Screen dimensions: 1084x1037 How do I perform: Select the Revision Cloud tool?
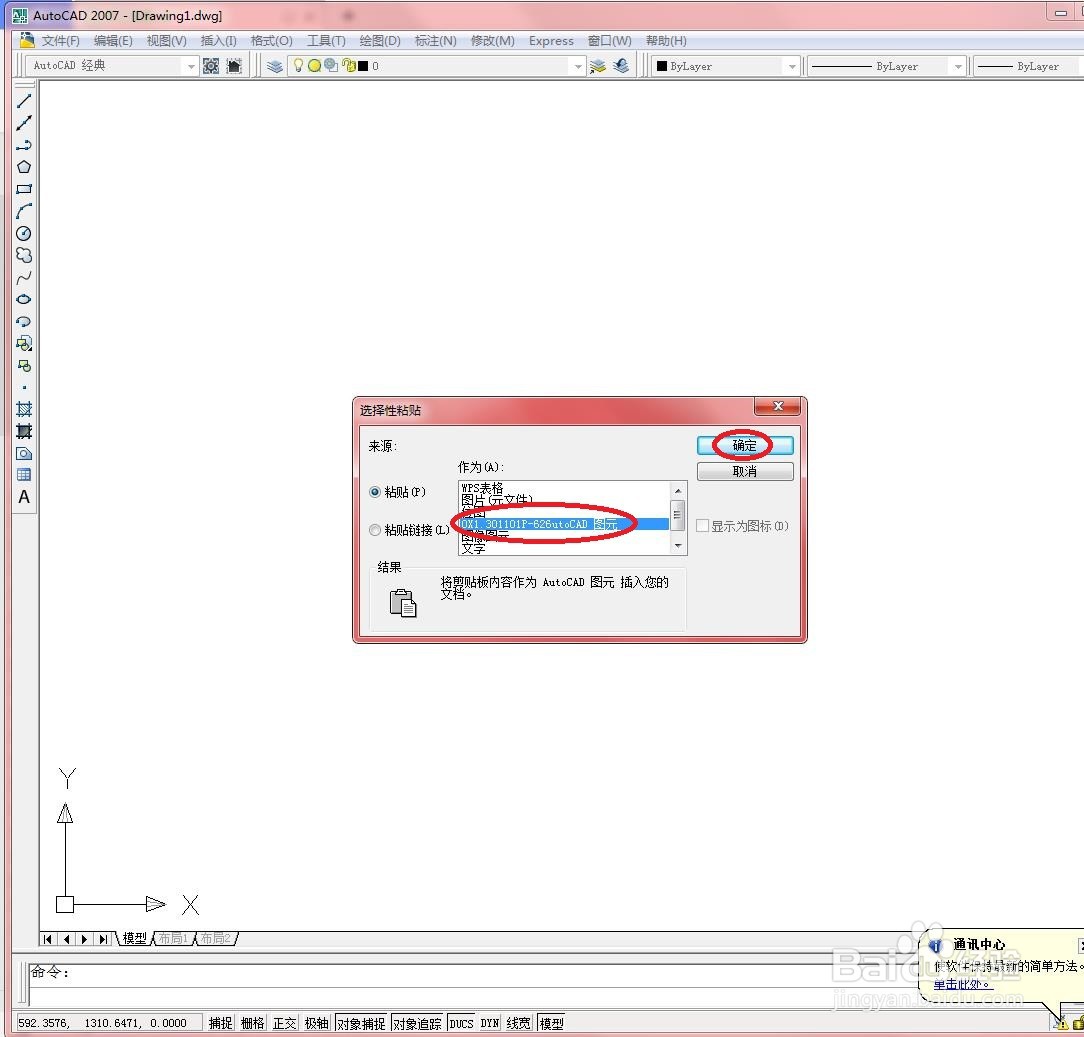pos(24,256)
